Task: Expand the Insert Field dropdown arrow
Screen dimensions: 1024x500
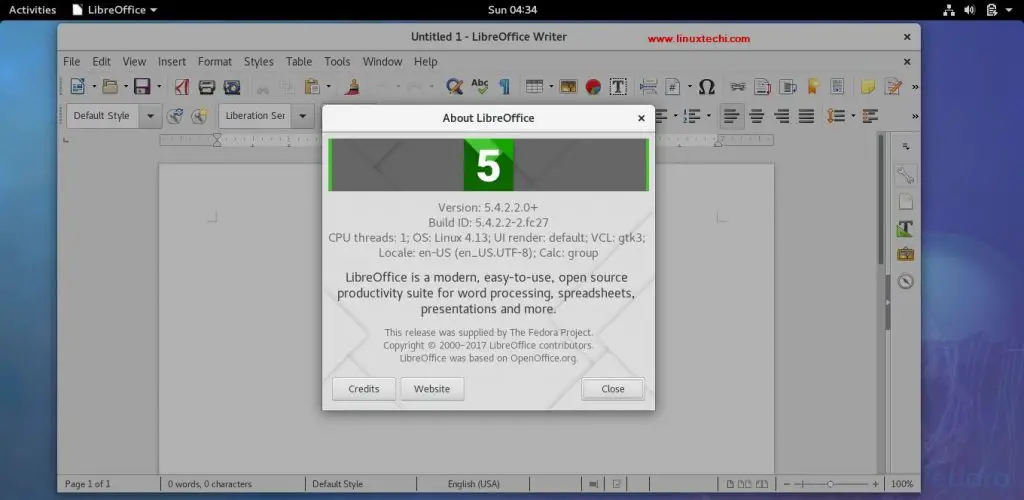Action: click(689, 86)
